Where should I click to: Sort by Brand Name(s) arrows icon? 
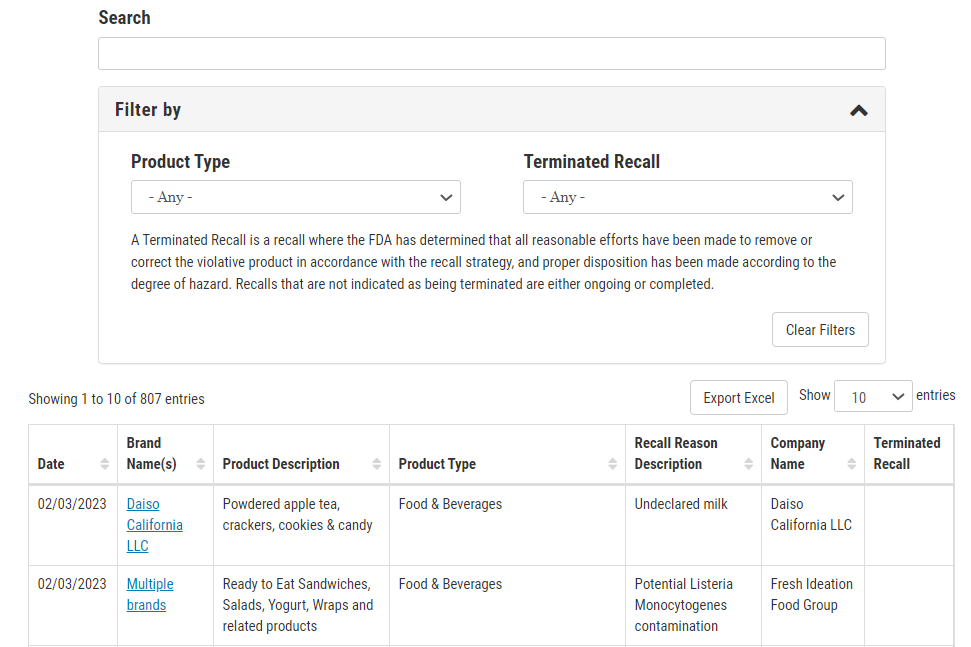[x=201, y=464]
